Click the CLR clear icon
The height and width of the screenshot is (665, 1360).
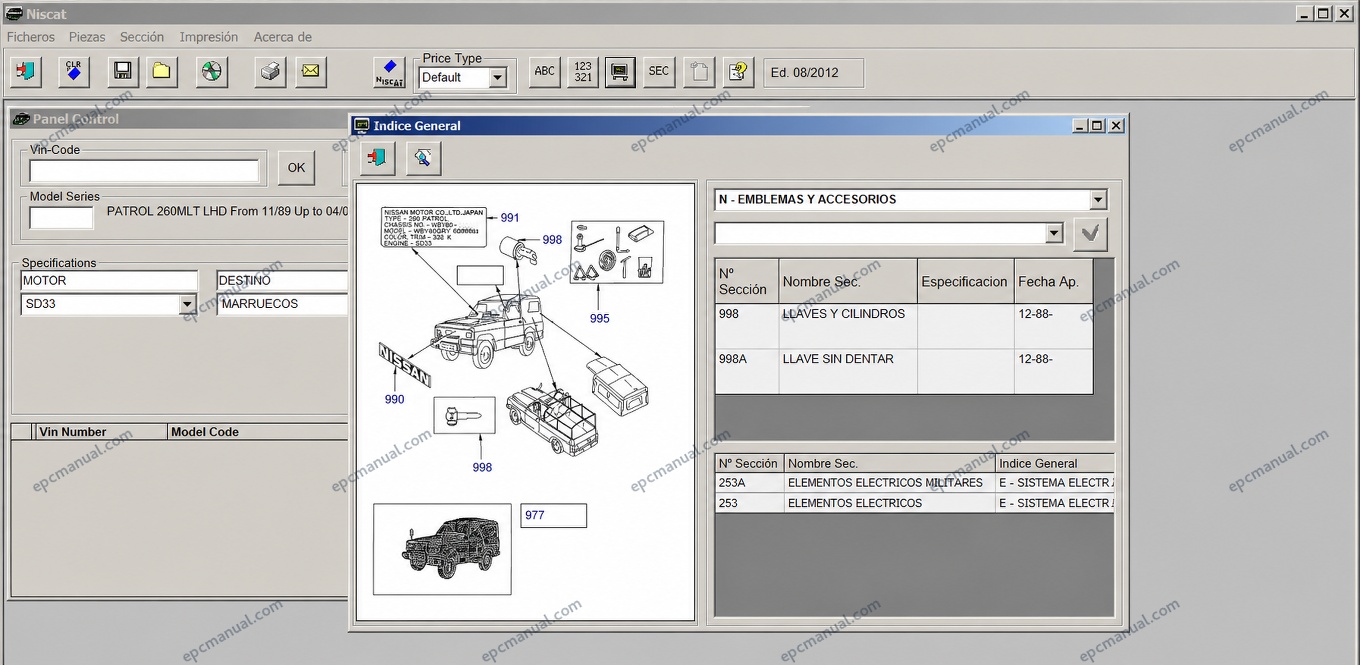coord(74,71)
